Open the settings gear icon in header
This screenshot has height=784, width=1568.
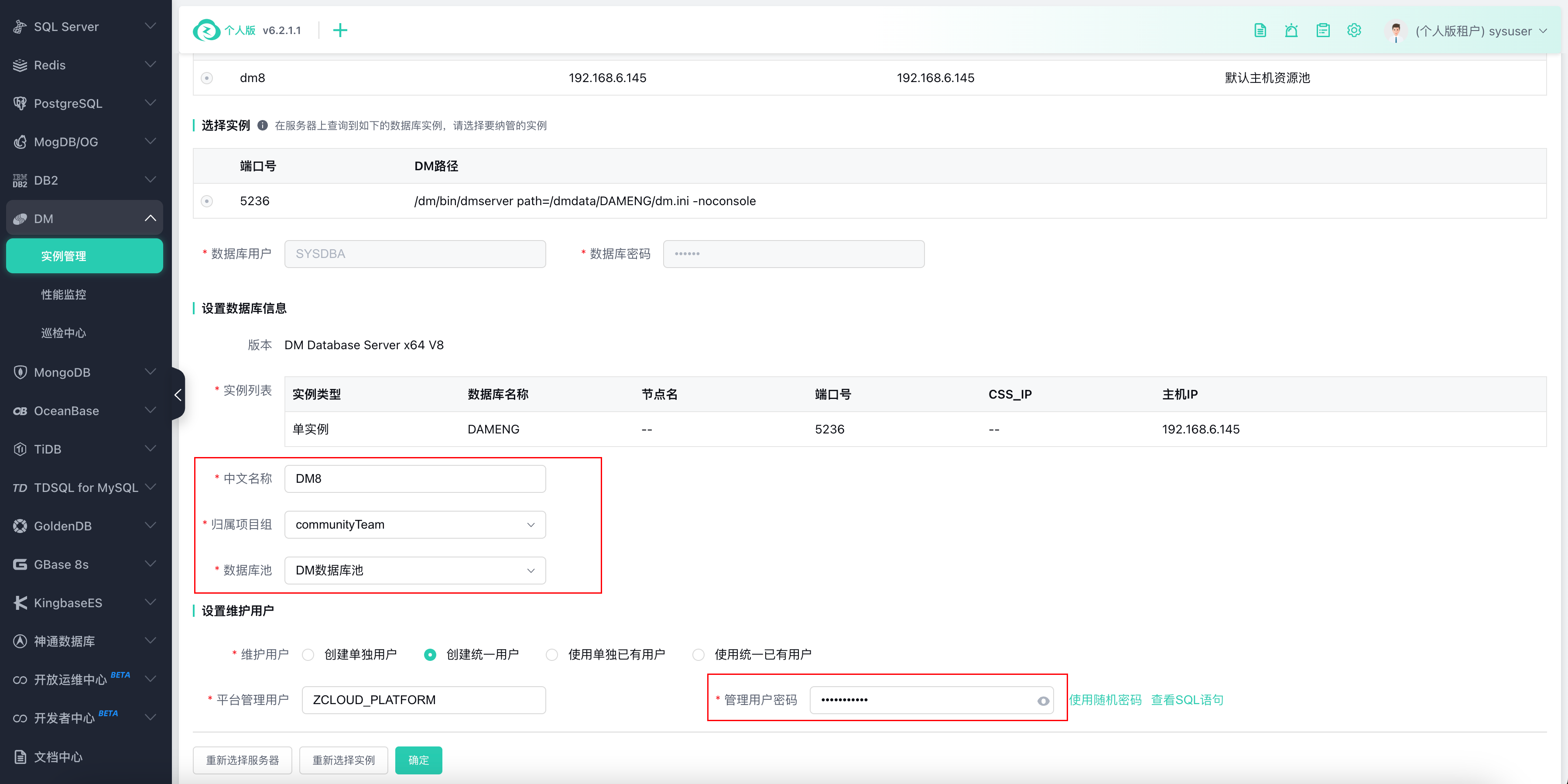(x=1354, y=31)
